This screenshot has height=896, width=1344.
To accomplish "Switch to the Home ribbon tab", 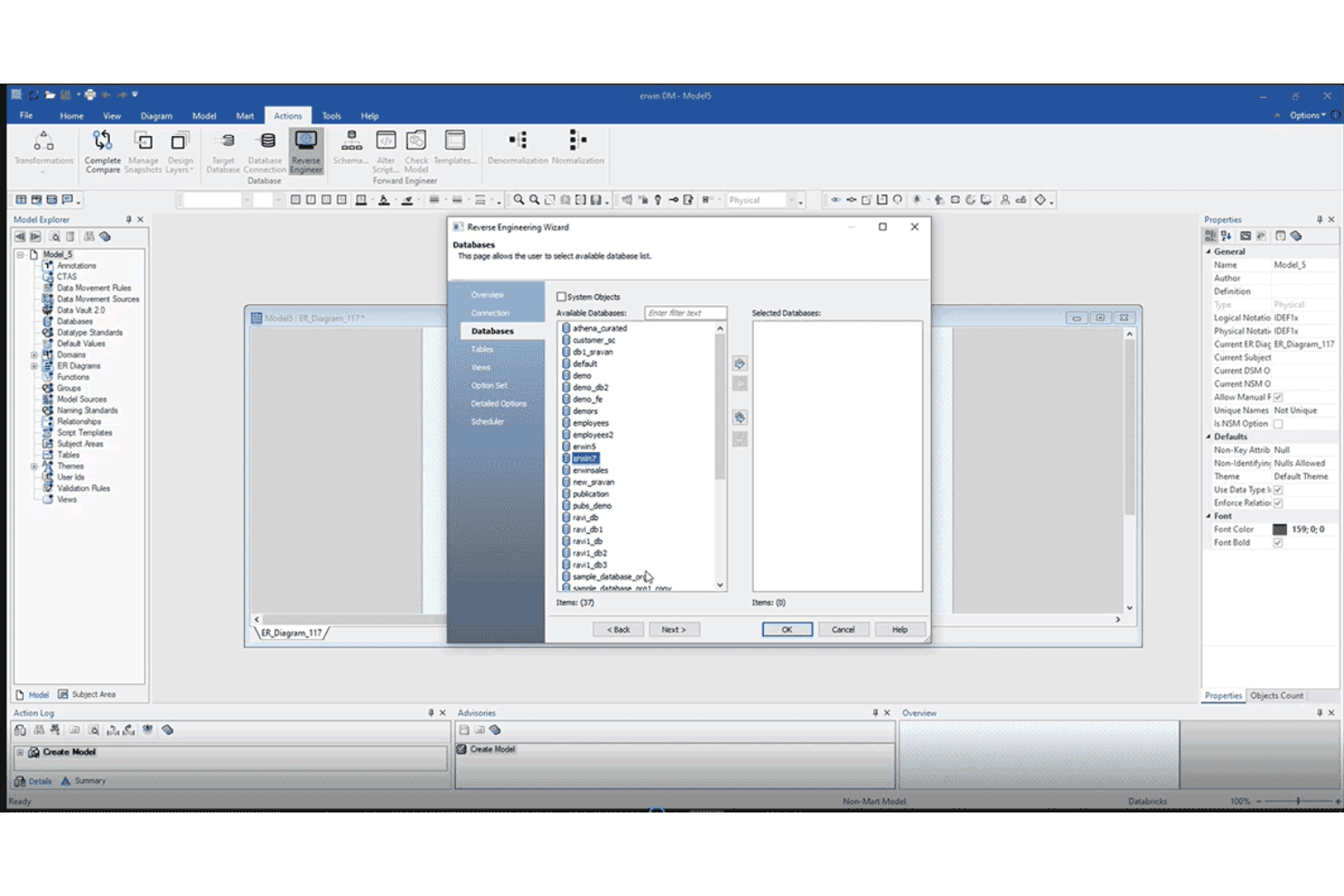I will [72, 116].
